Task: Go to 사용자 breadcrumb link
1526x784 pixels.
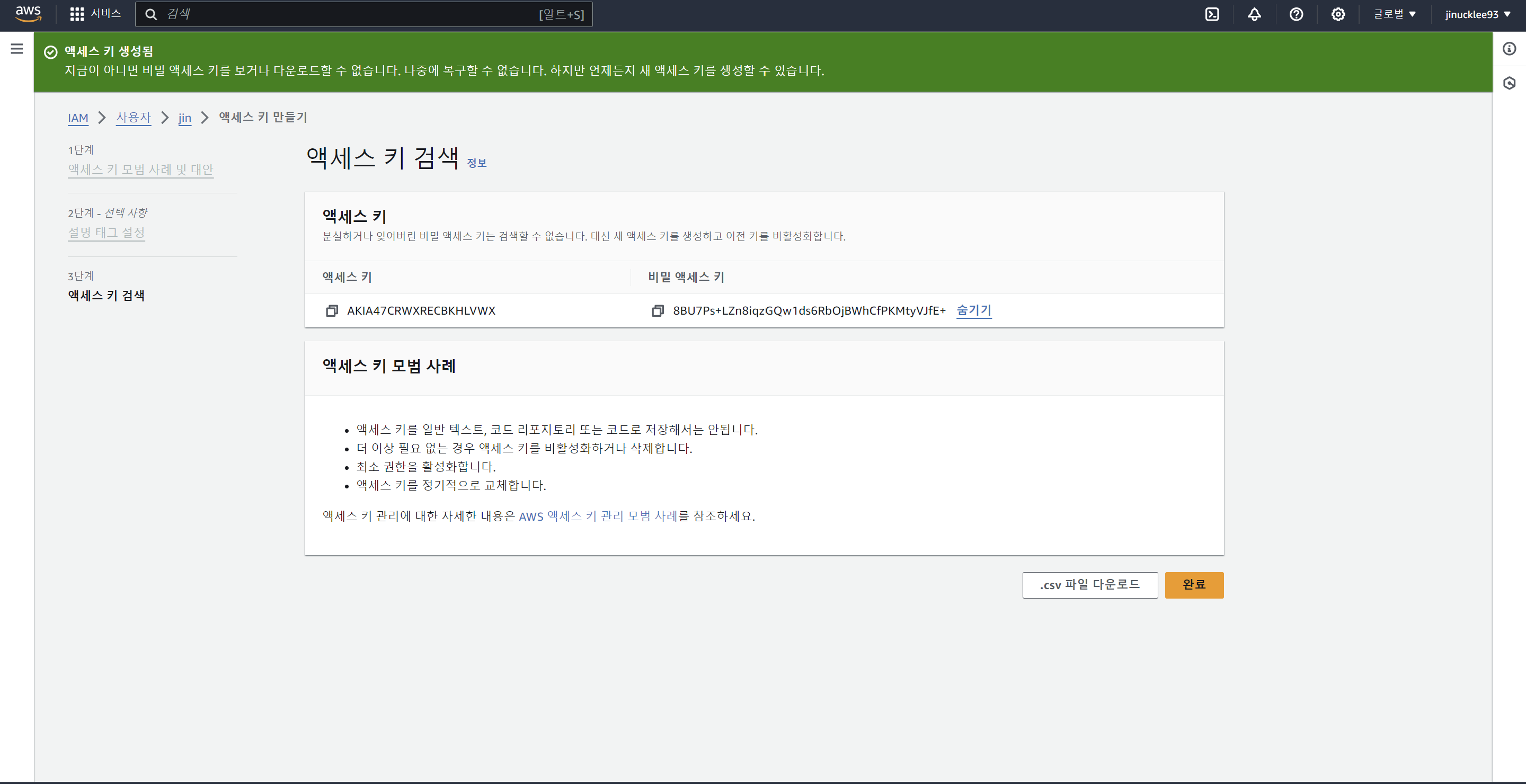Action: (x=134, y=117)
